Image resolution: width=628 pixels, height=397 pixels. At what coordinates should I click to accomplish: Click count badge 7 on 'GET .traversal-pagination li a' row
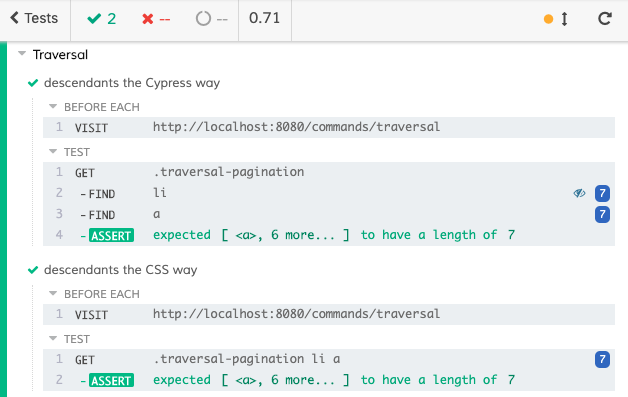pyautogui.click(x=602, y=359)
